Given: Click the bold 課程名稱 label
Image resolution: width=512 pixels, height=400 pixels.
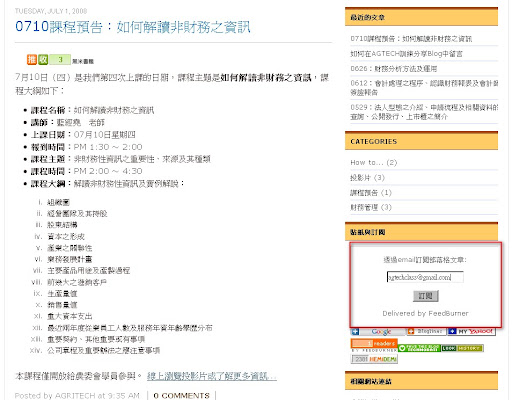Looking at the screenshot, I should pos(48,110).
